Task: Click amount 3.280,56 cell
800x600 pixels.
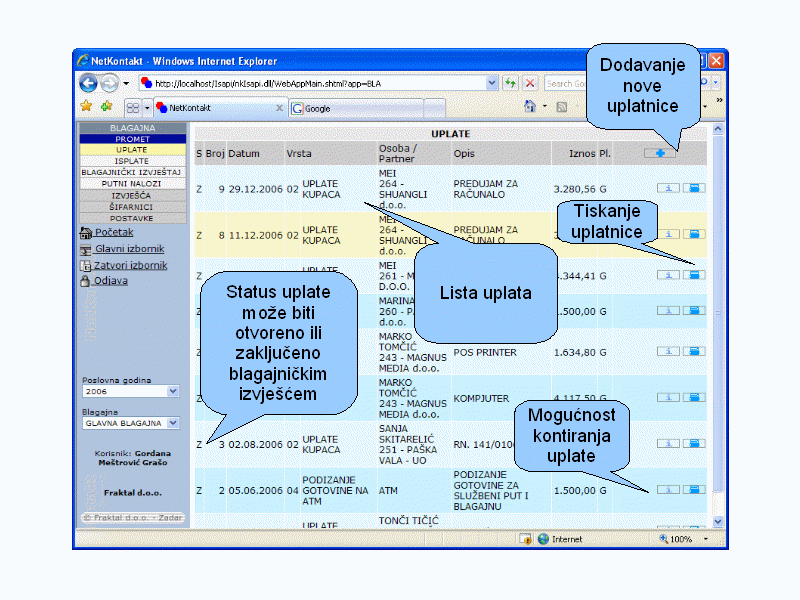Action: point(574,189)
